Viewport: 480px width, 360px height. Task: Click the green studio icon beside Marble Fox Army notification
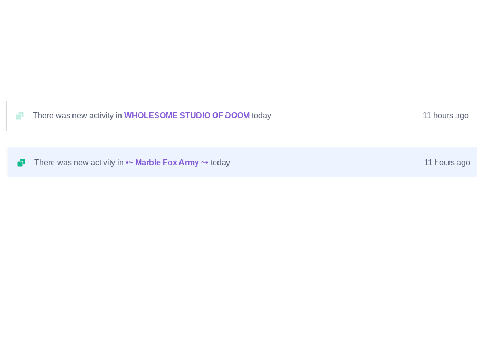click(21, 163)
